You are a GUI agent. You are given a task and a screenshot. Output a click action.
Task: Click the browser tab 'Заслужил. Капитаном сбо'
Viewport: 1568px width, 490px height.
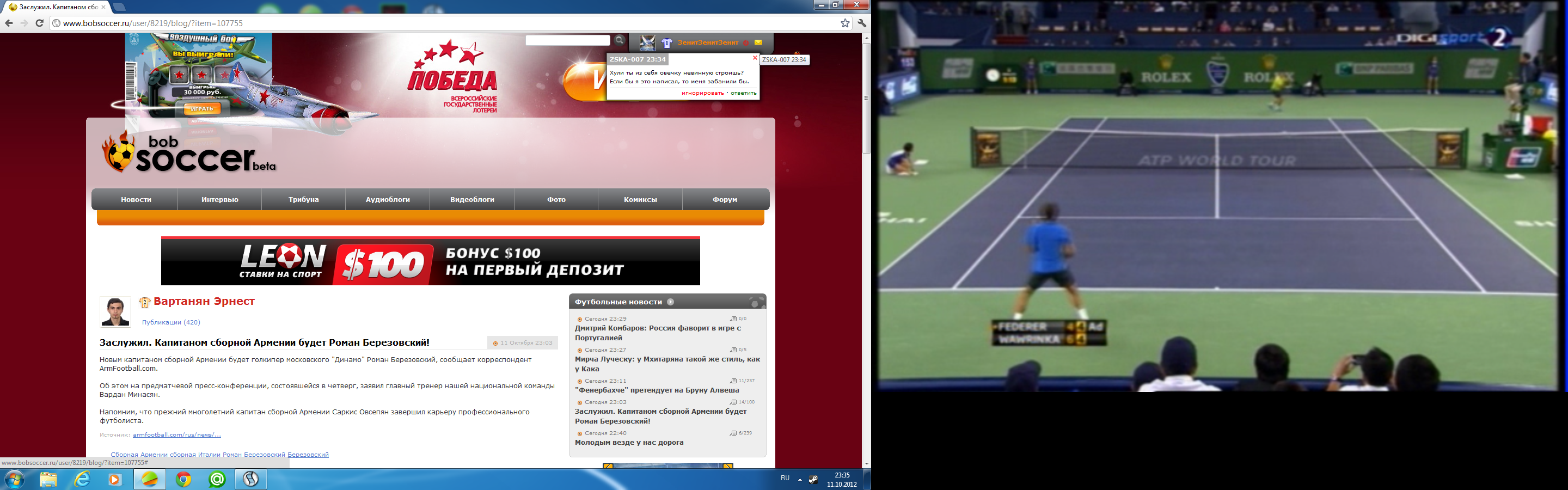pyautogui.click(x=58, y=7)
